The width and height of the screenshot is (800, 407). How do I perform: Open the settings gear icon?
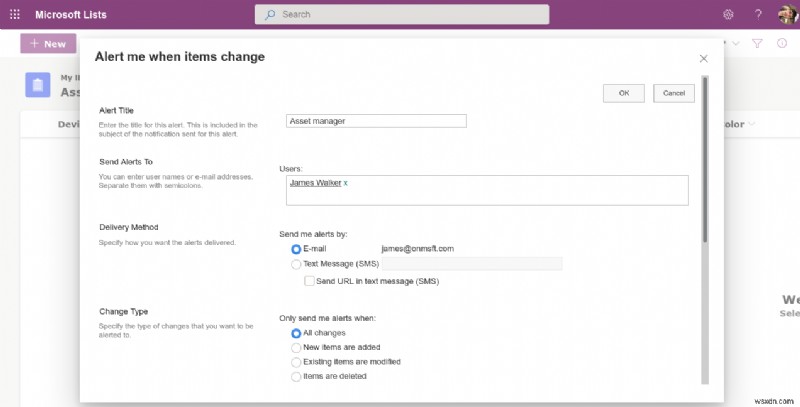pos(728,14)
